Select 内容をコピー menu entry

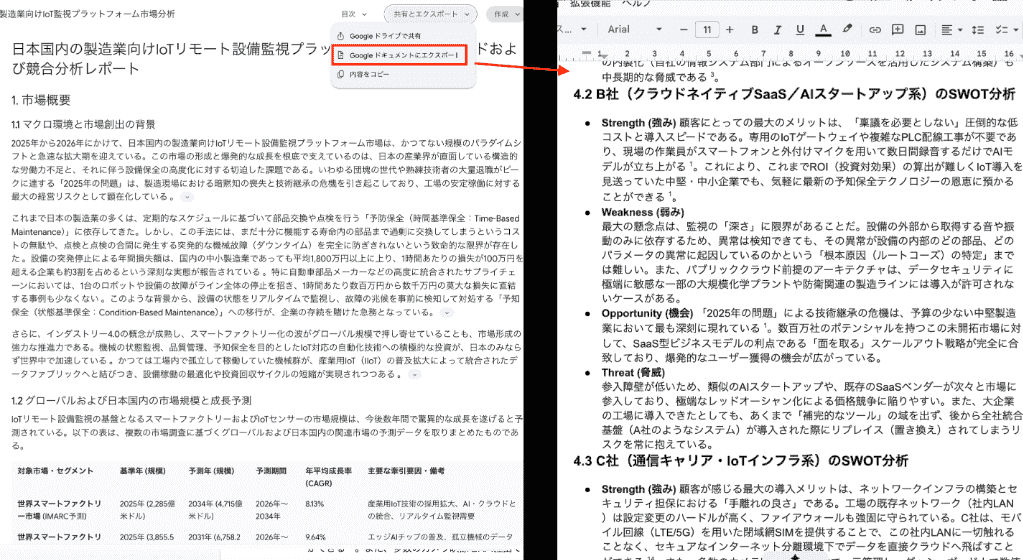point(403,74)
